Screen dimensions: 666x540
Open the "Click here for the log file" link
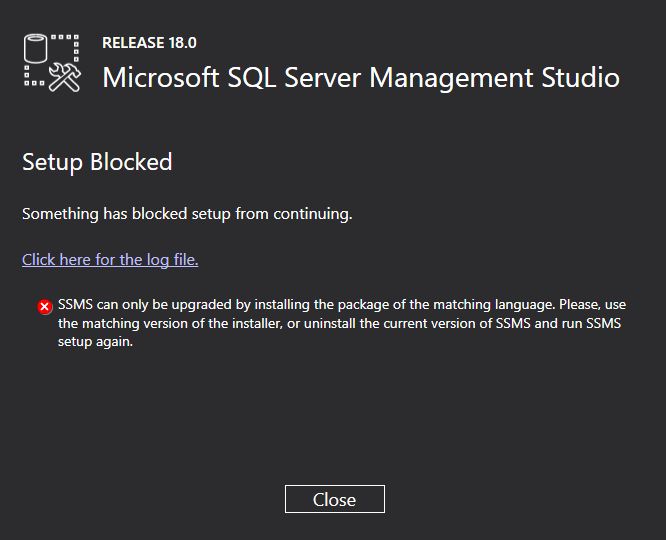[x=110, y=260]
